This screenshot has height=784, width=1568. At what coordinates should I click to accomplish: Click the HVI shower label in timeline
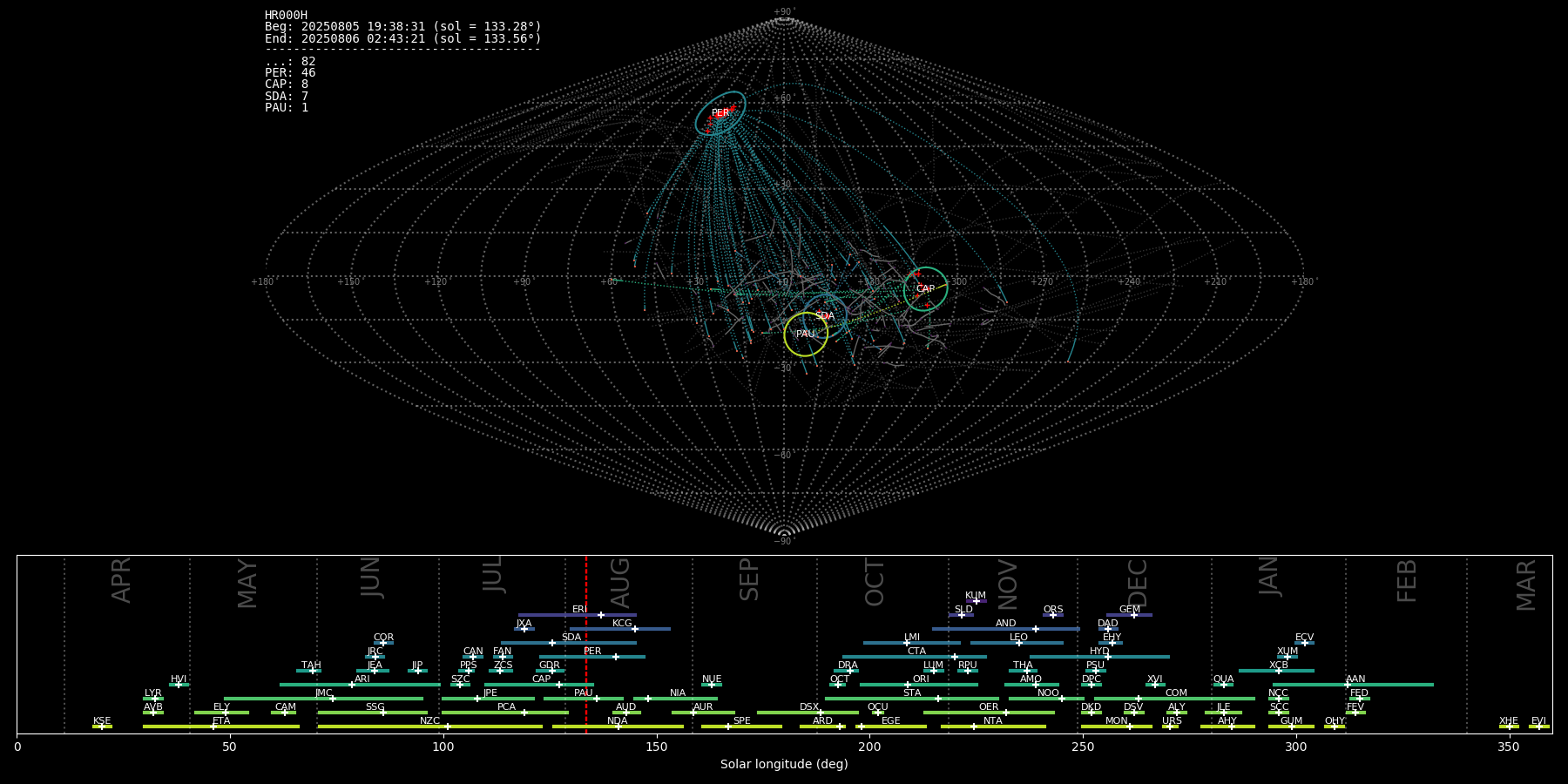coord(179,679)
